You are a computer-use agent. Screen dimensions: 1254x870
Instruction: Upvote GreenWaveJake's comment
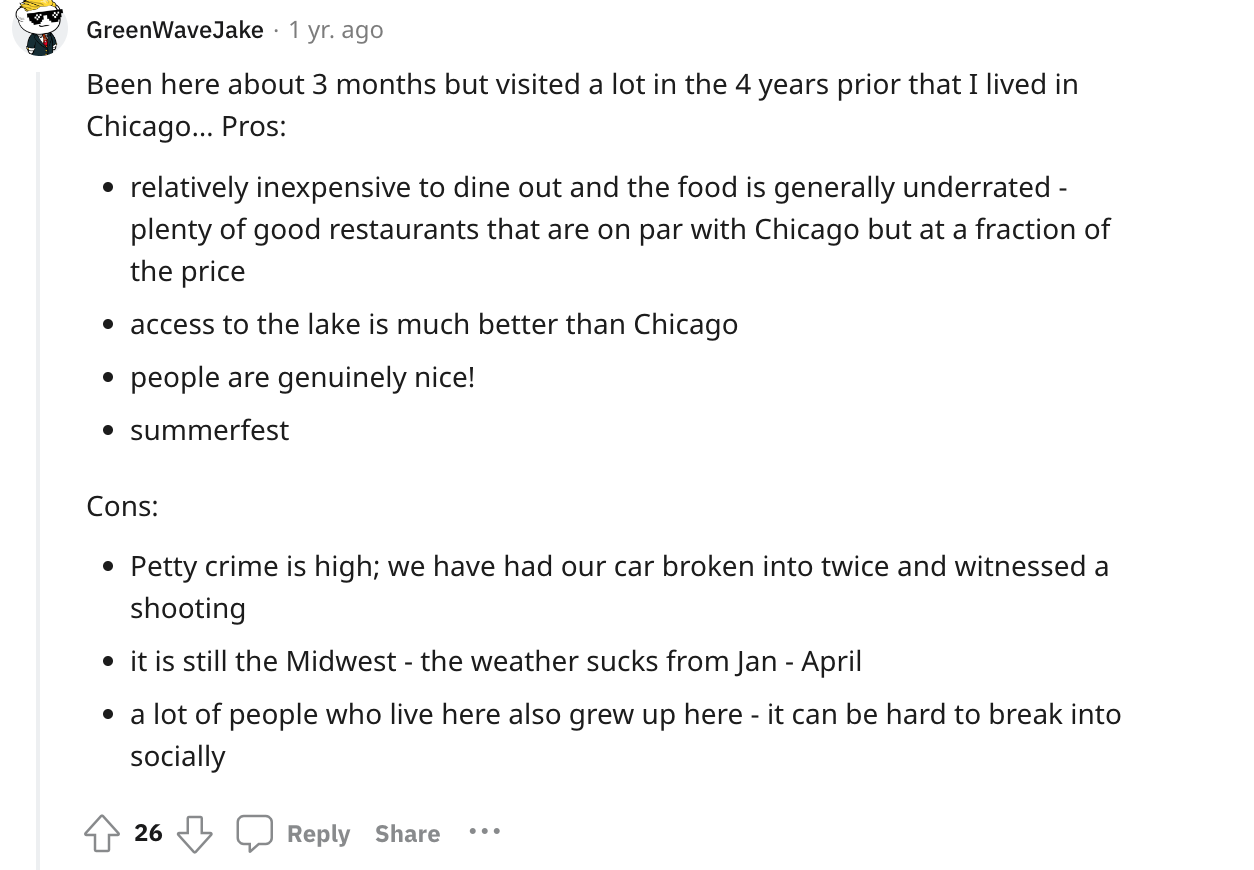tap(102, 833)
